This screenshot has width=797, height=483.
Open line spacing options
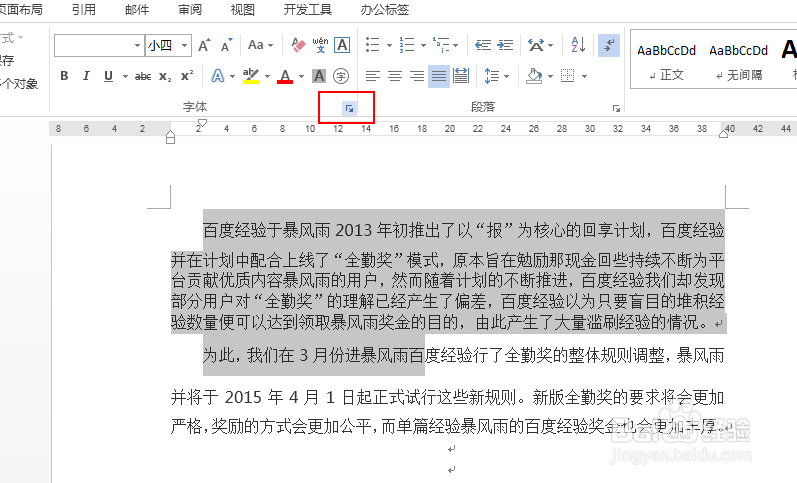[497, 76]
